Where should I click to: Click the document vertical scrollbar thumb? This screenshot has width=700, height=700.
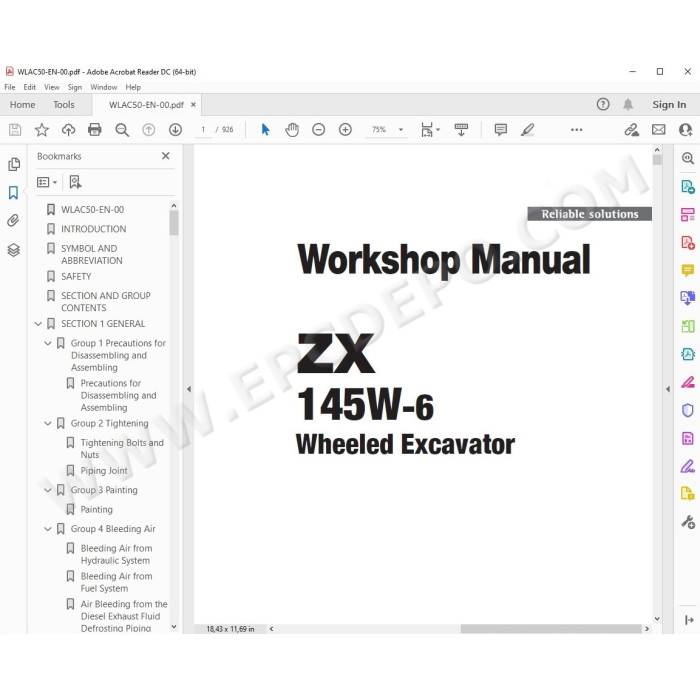click(657, 160)
